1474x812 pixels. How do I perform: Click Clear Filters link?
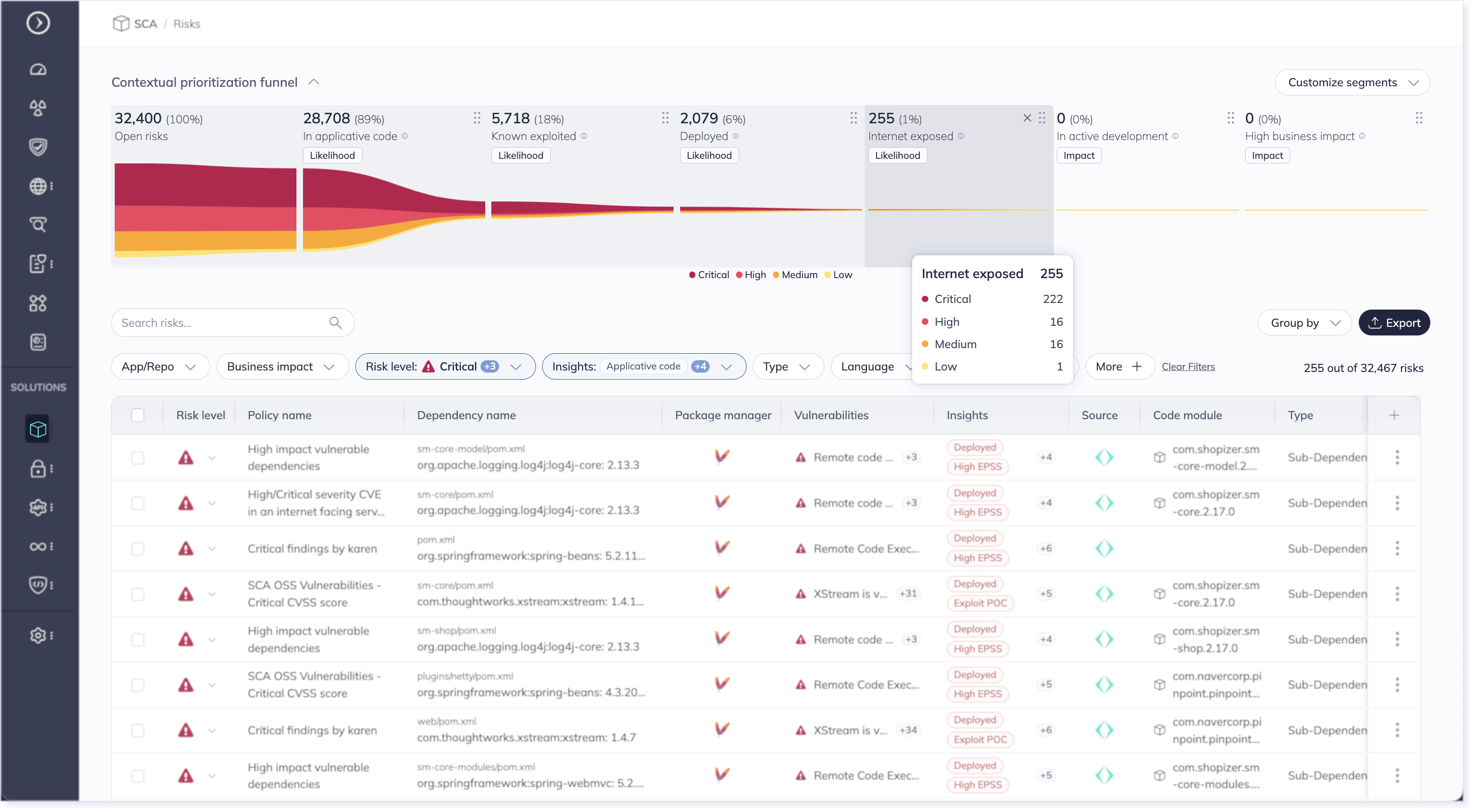point(1187,365)
